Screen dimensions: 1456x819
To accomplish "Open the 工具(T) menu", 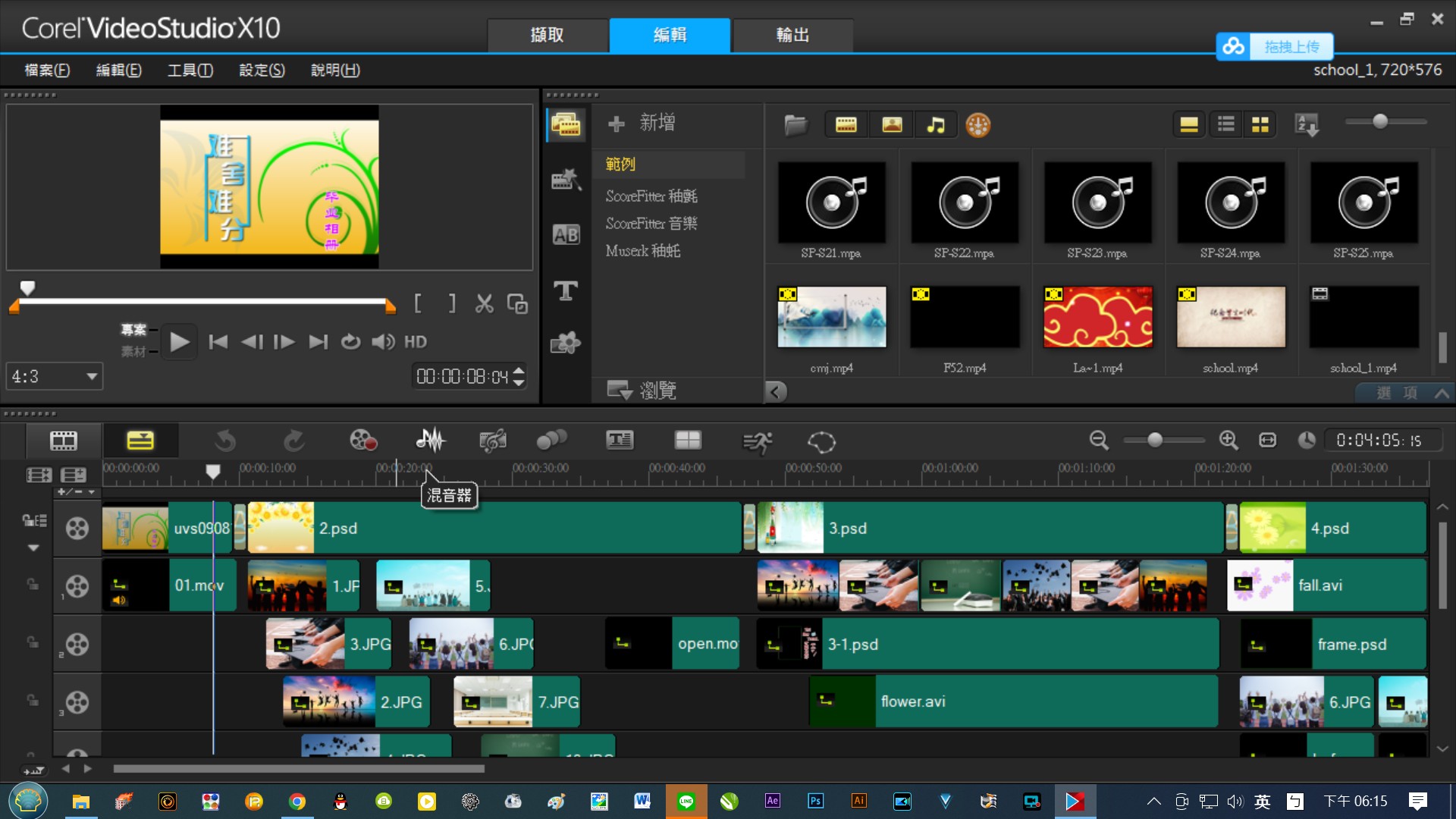I will click(x=190, y=71).
